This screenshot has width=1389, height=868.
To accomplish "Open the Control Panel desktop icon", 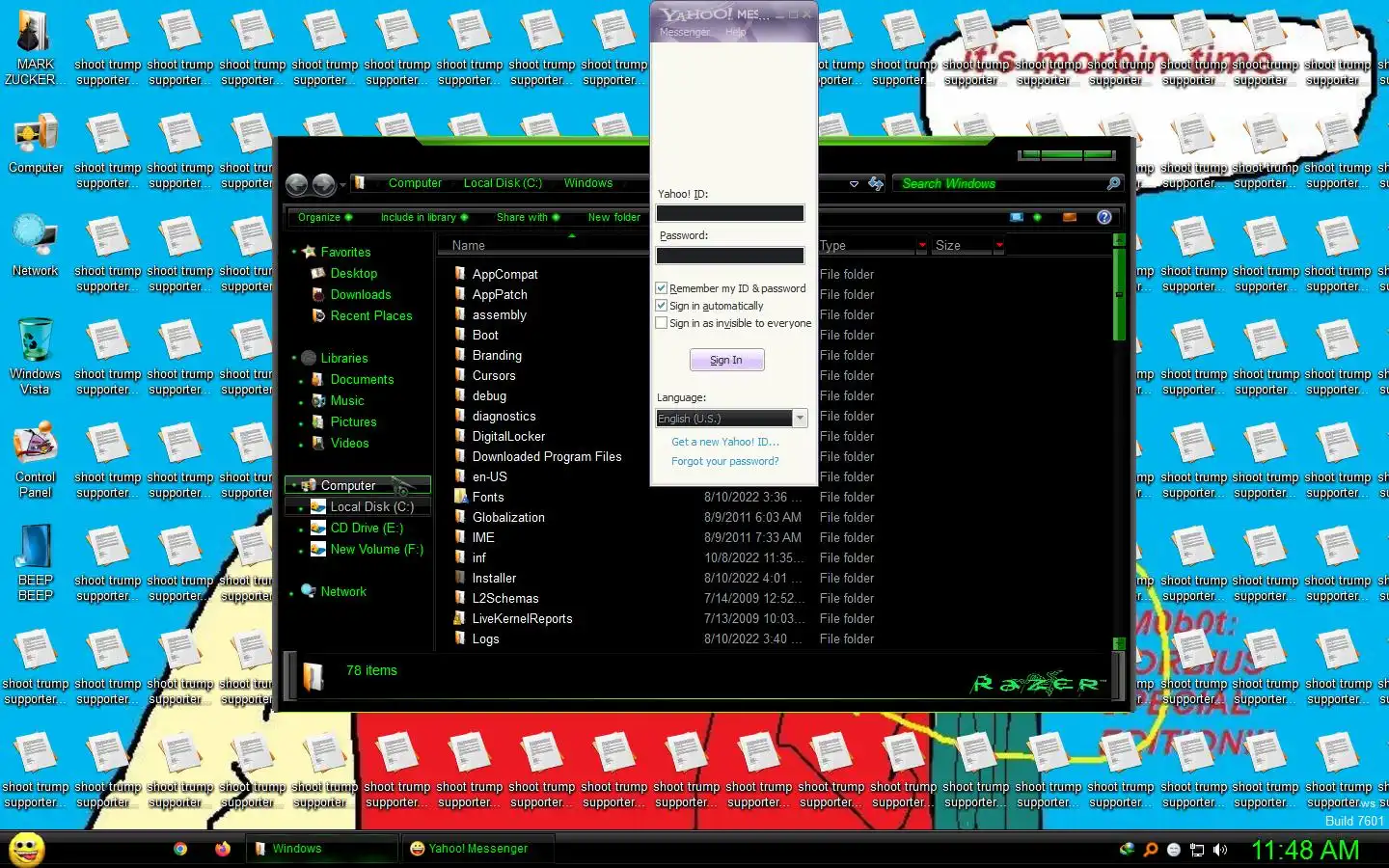I will [x=36, y=459].
